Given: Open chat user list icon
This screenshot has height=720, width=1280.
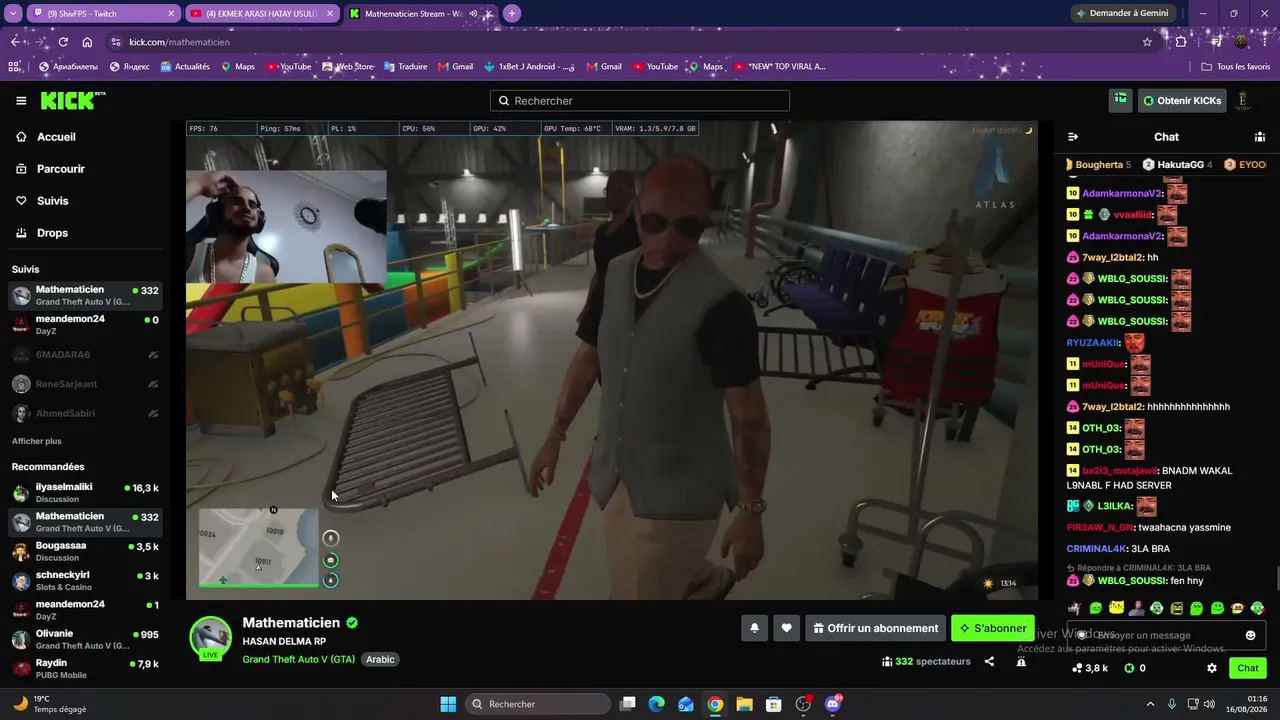Looking at the screenshot, I should [x=1260, y=137].
